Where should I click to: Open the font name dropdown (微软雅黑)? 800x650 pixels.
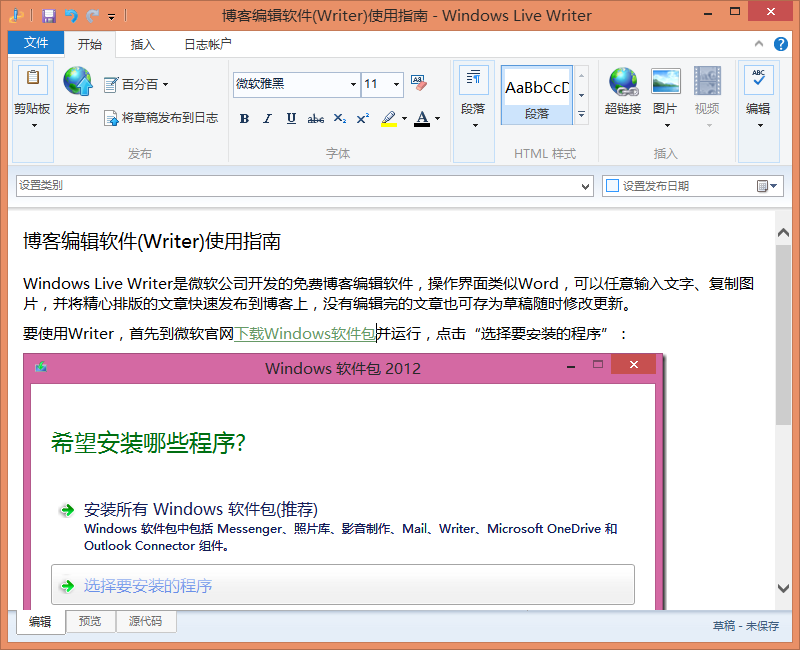(354, 84)
